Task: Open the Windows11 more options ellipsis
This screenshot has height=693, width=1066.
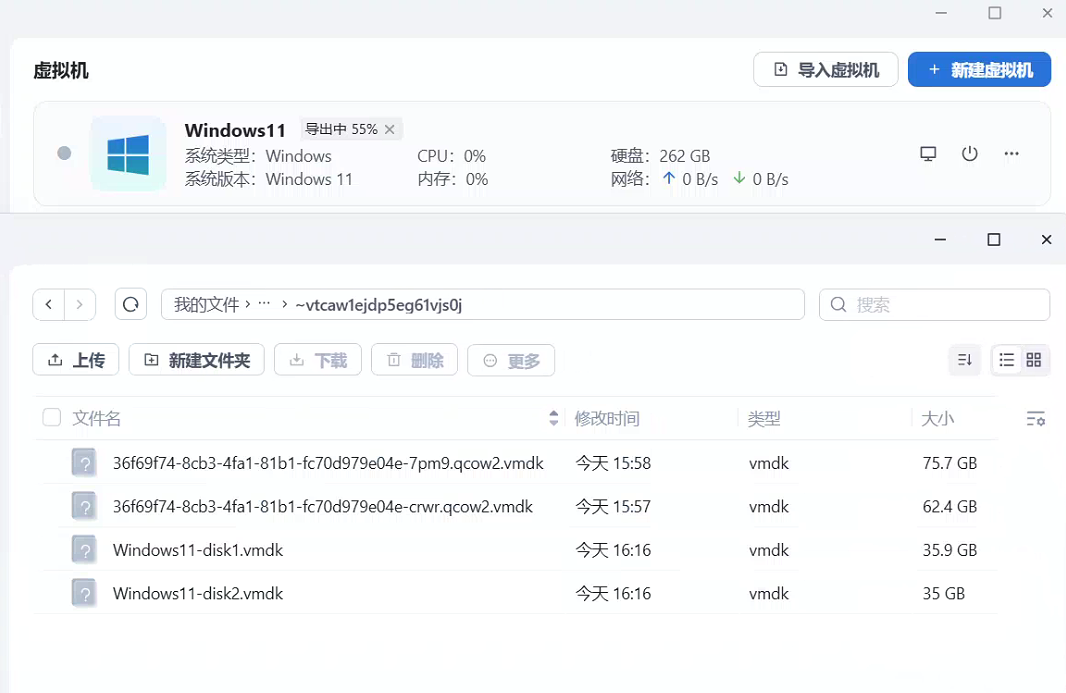Action: (1011, 154)
